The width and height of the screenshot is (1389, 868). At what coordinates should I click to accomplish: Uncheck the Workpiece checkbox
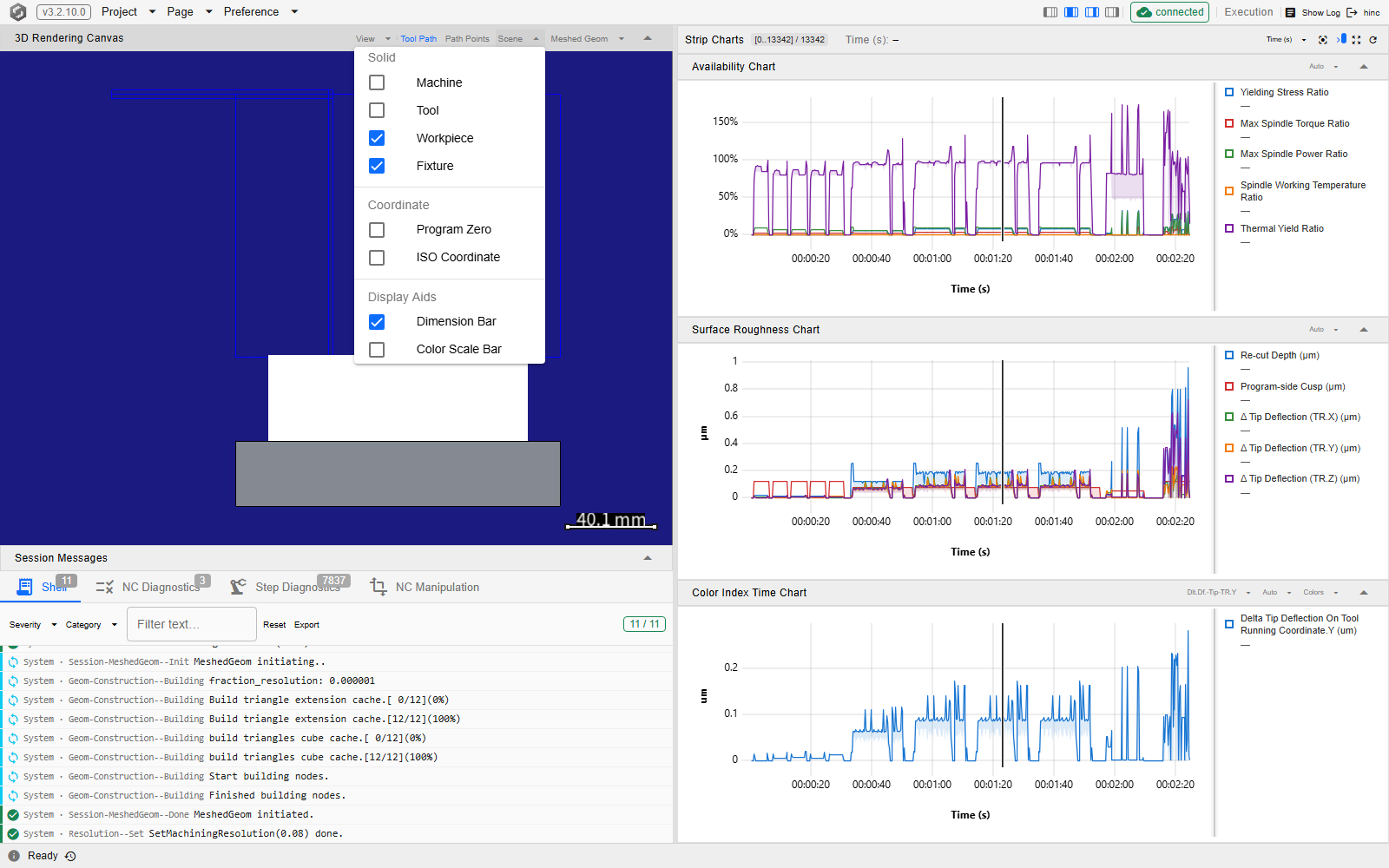(377, 138)
